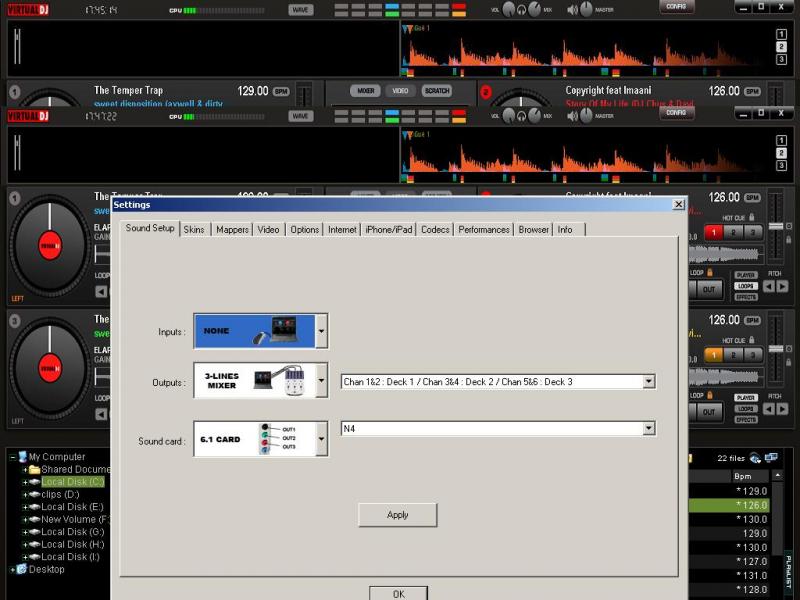Click the Apply button

[397, 515]
